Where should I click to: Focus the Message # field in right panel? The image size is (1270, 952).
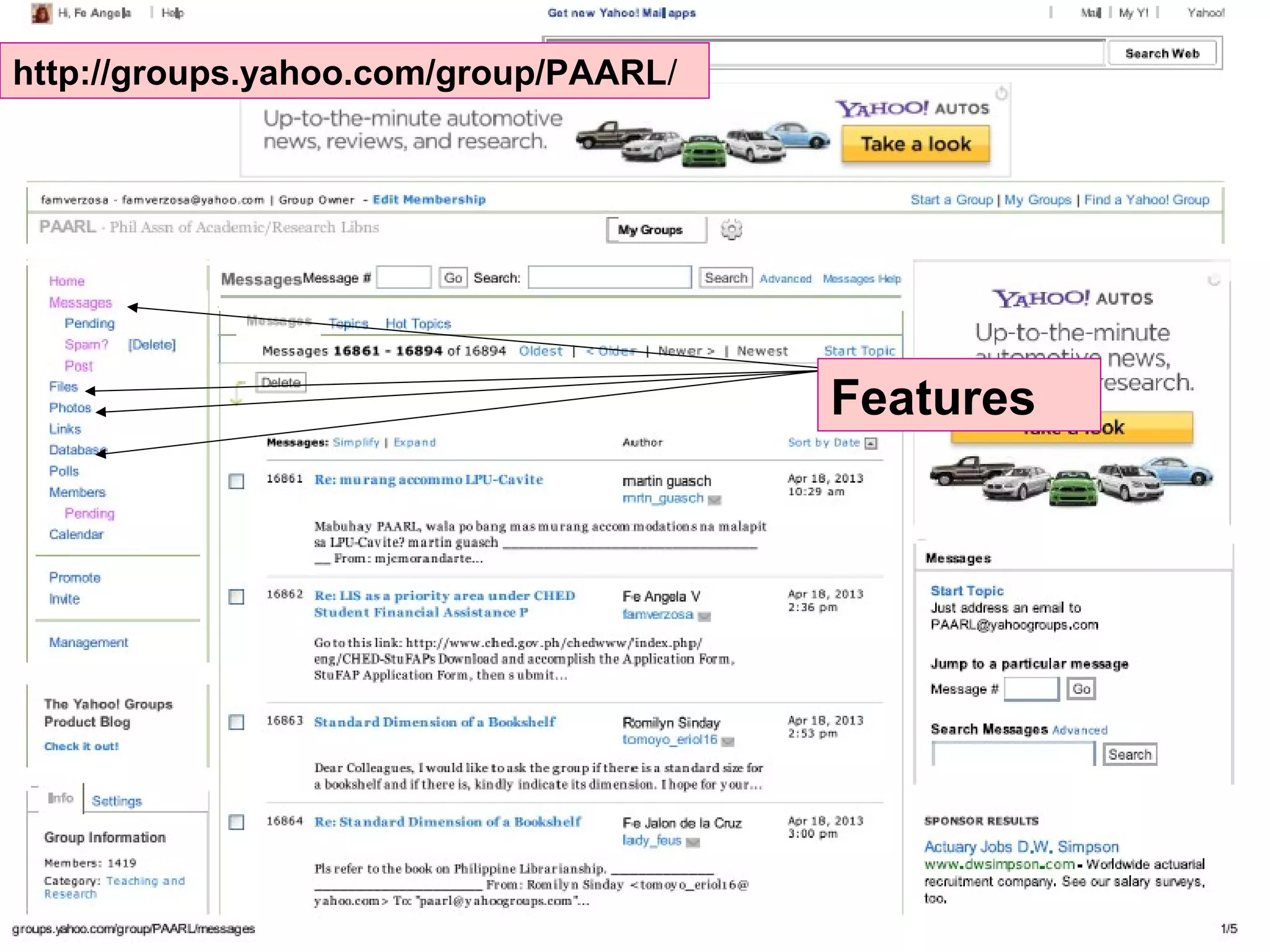pos(1031,689)
